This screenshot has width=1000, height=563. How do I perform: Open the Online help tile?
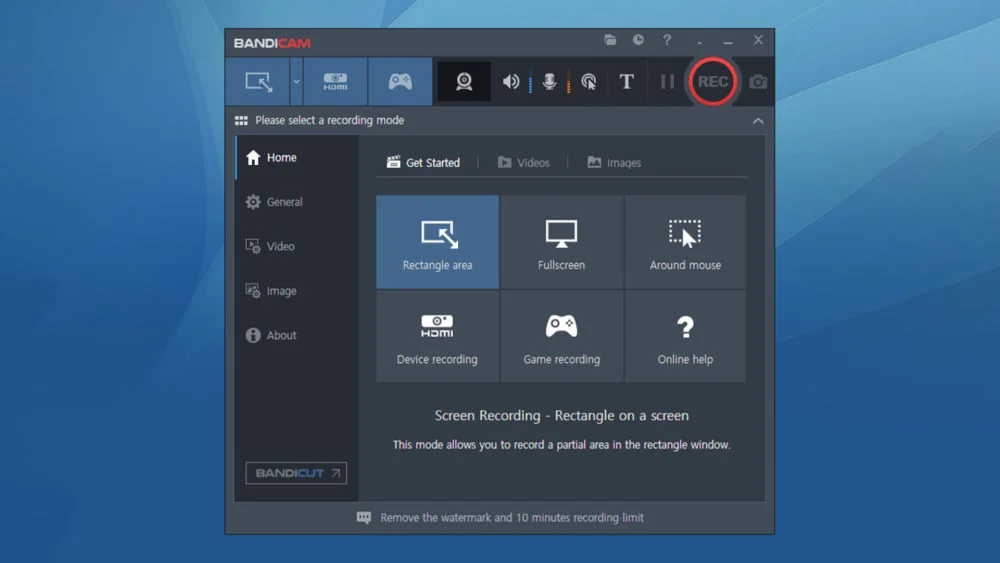point(685,337)
